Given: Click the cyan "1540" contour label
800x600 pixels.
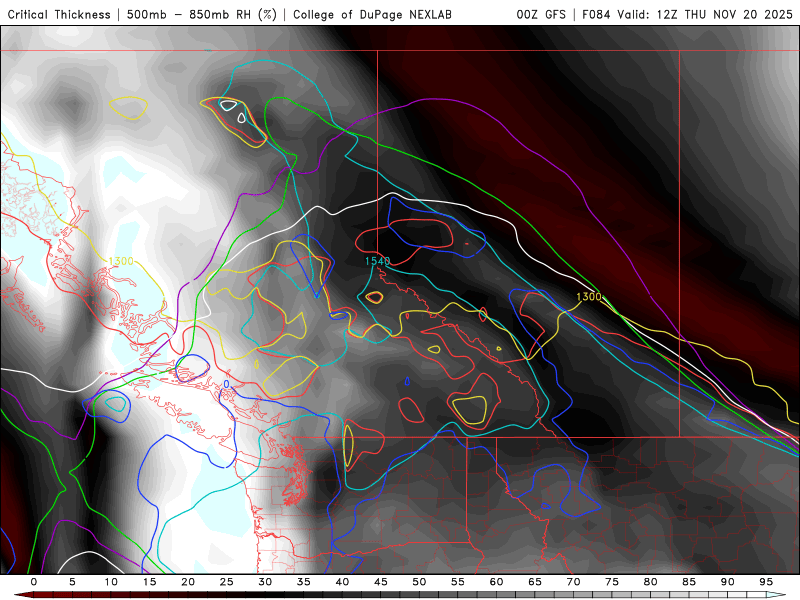Looking at the screenshot, I should [377, 261].
